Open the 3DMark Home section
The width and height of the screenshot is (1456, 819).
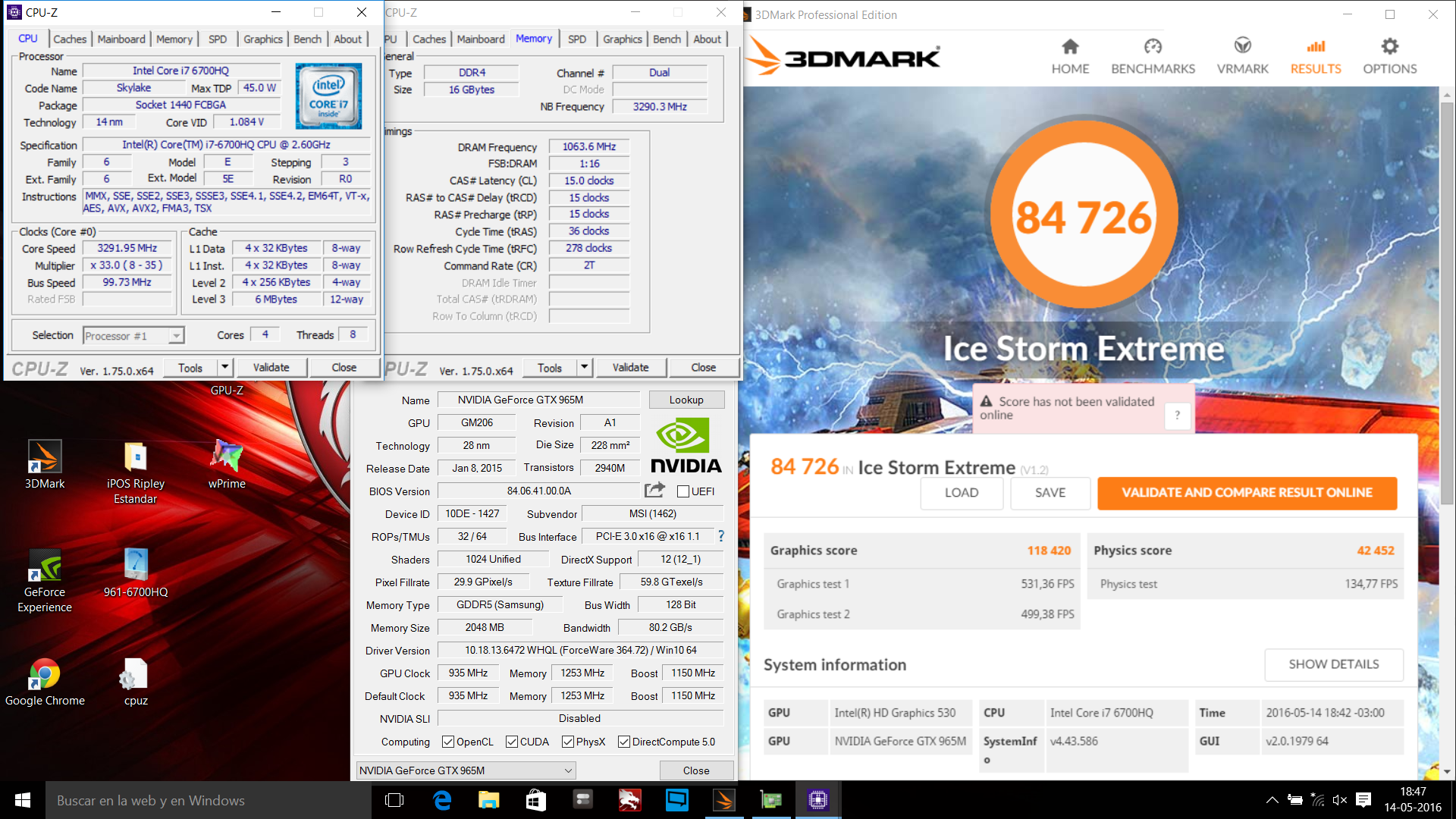point(1070,57)
